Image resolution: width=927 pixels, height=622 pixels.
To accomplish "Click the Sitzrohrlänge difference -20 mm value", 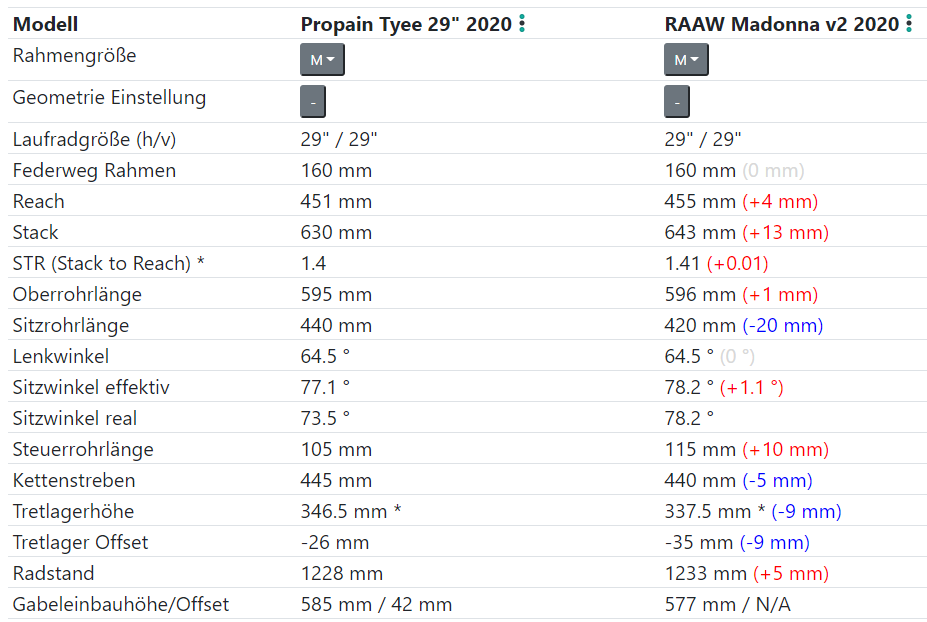I will tap(782, 326).
